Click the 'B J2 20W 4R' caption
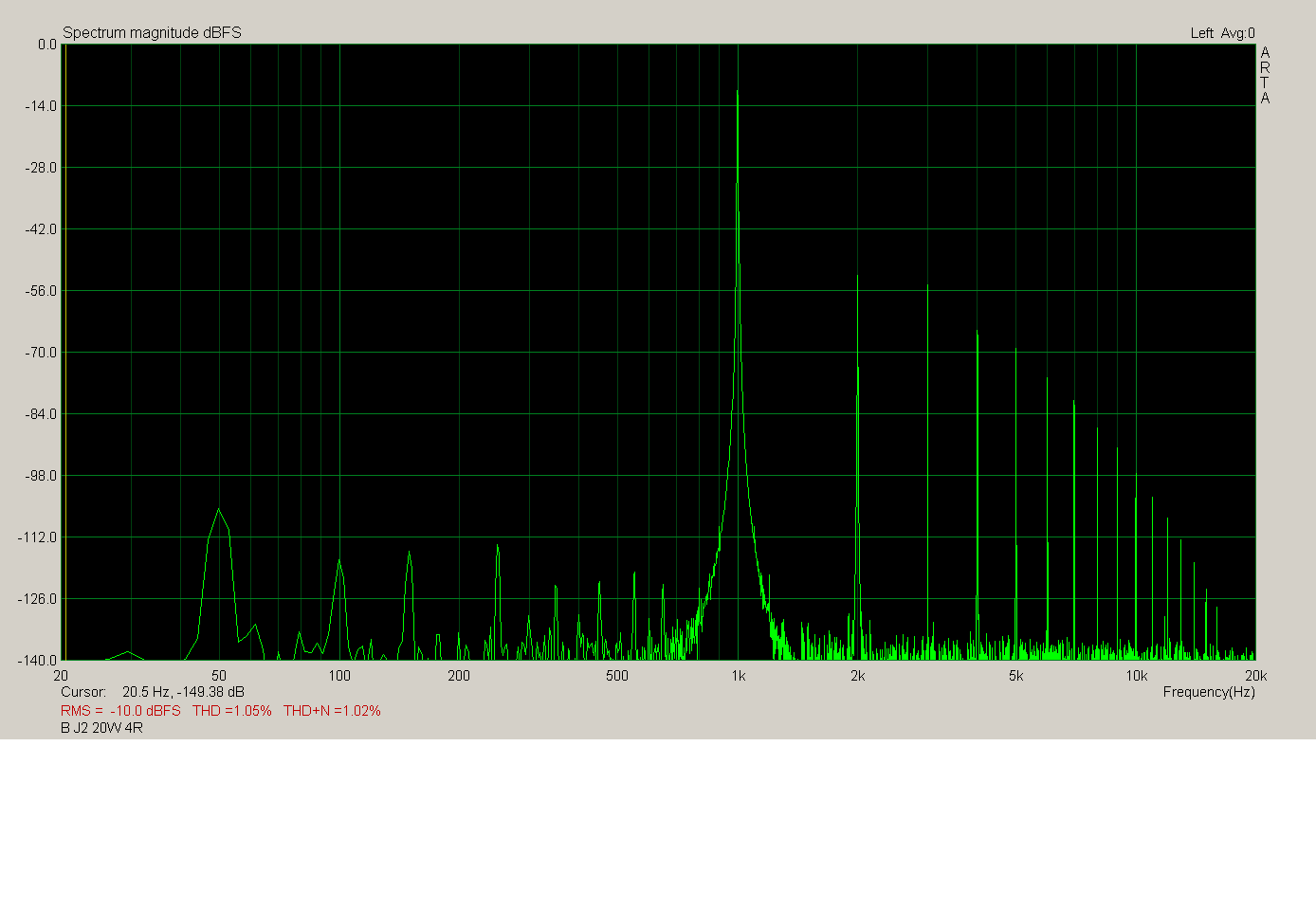 click(101, 728)
